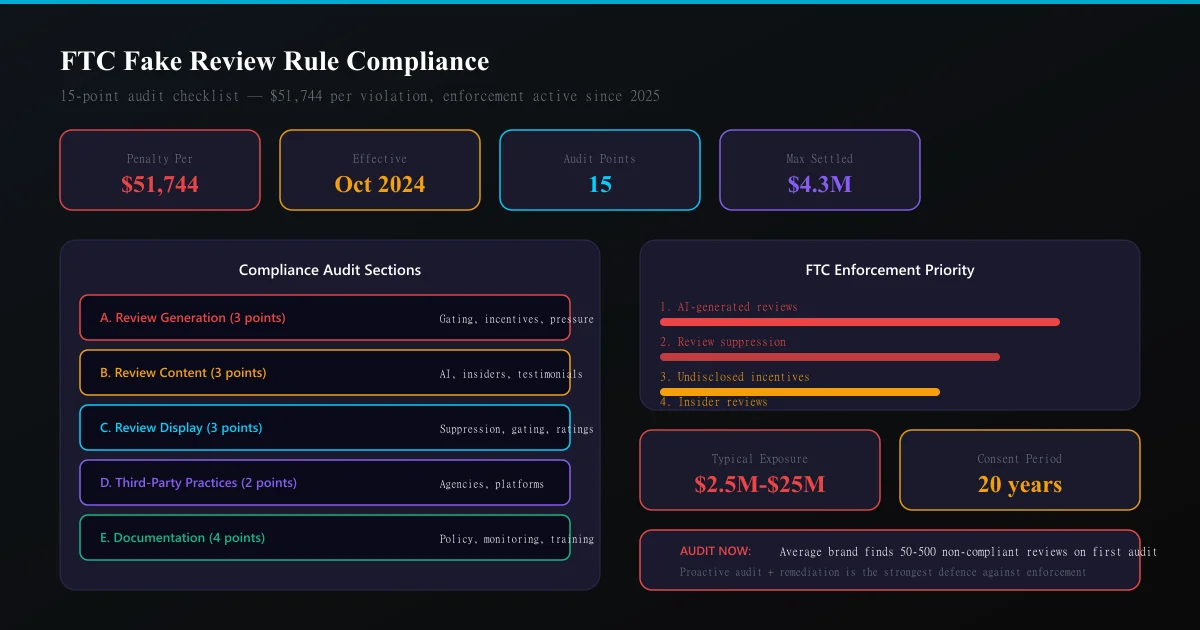
Task: Click the text 'Gating, incentives, pressure'
Action: tap(517, 319)
